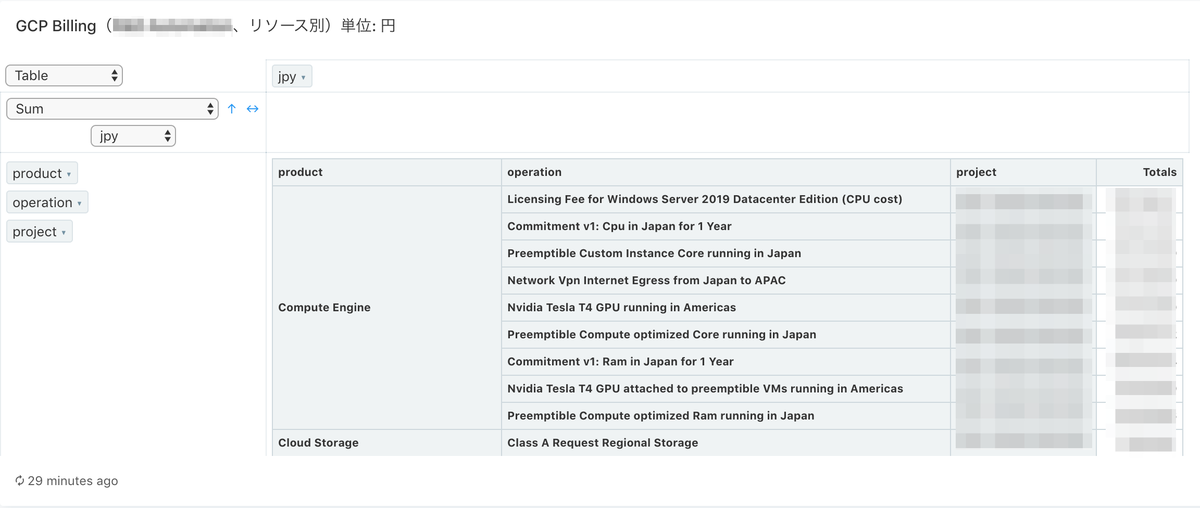This screenshot has height=508, width=1200.
Task: Click Network Vpn Internet Egress row
Action: point(726,280)
